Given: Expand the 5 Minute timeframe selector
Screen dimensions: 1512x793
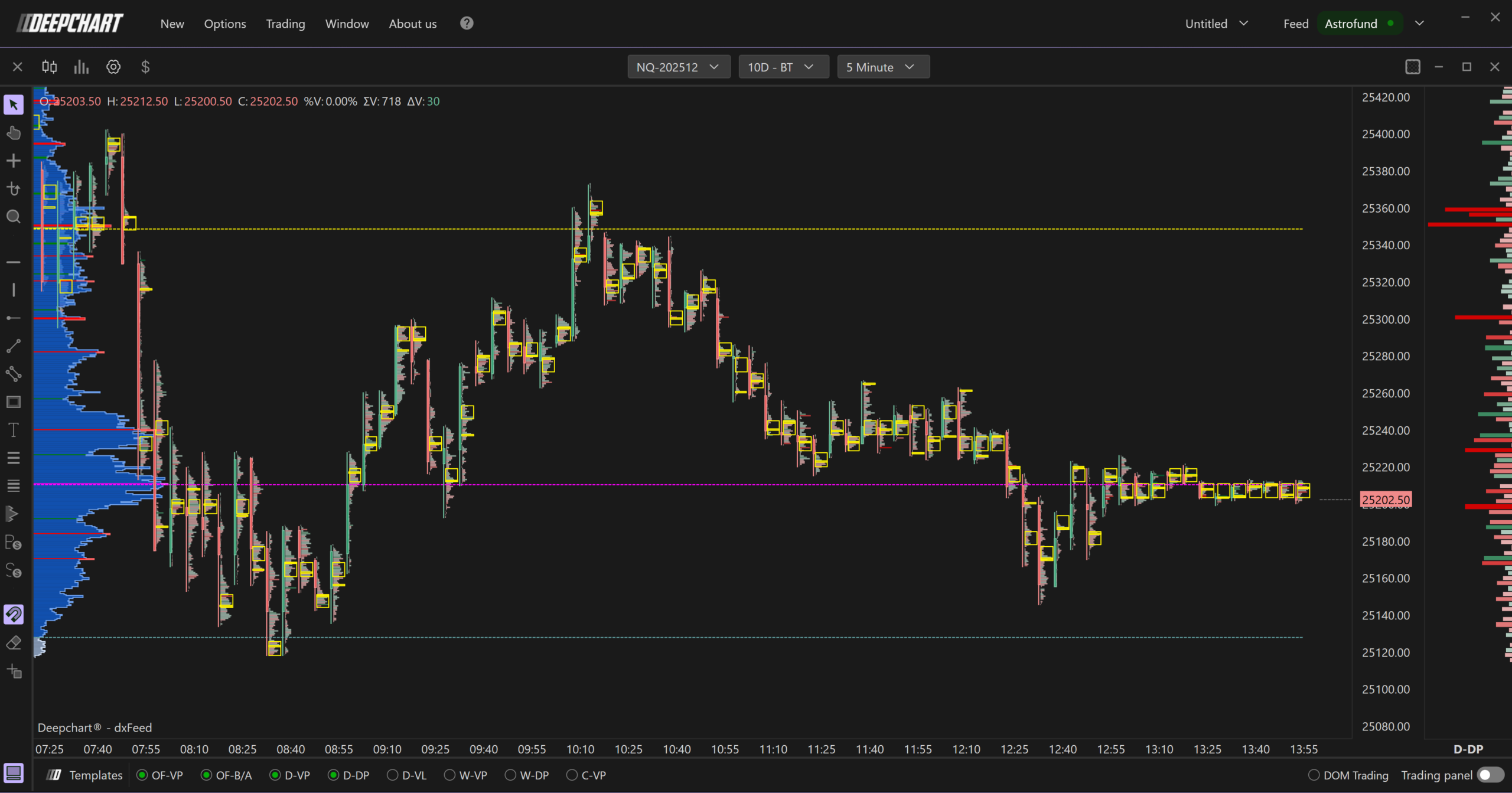Looking at the screenshot, I should coord(882,67).
